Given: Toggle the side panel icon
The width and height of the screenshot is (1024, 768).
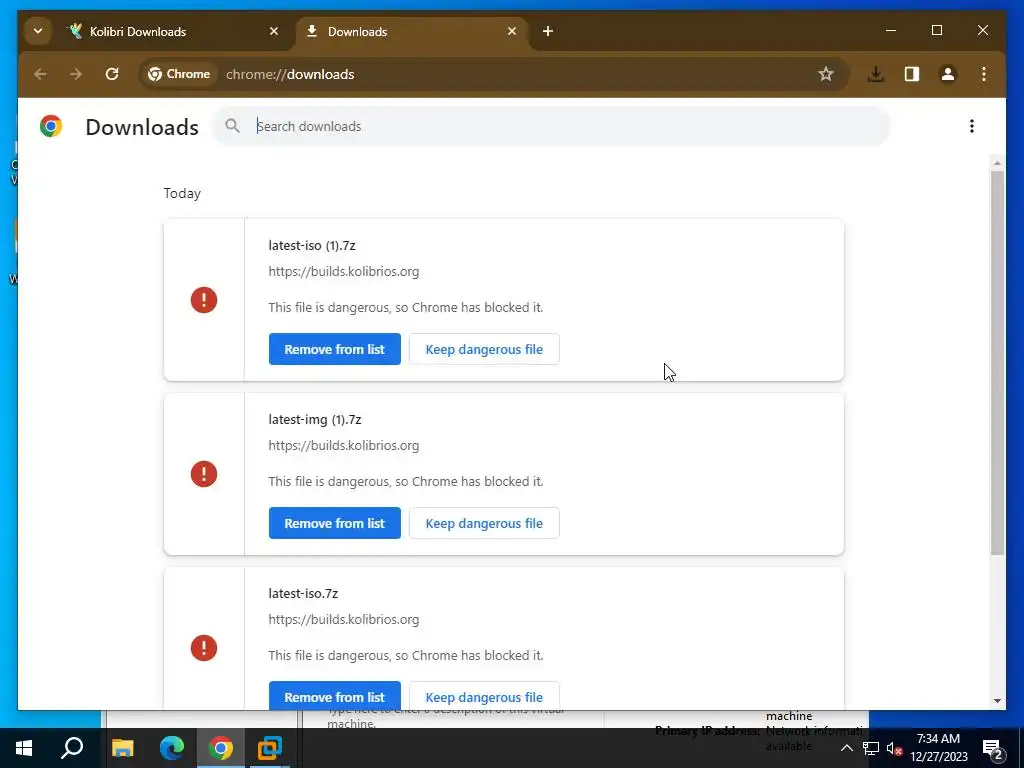Looking at the screenshot, I should click(x=912, y=74).
